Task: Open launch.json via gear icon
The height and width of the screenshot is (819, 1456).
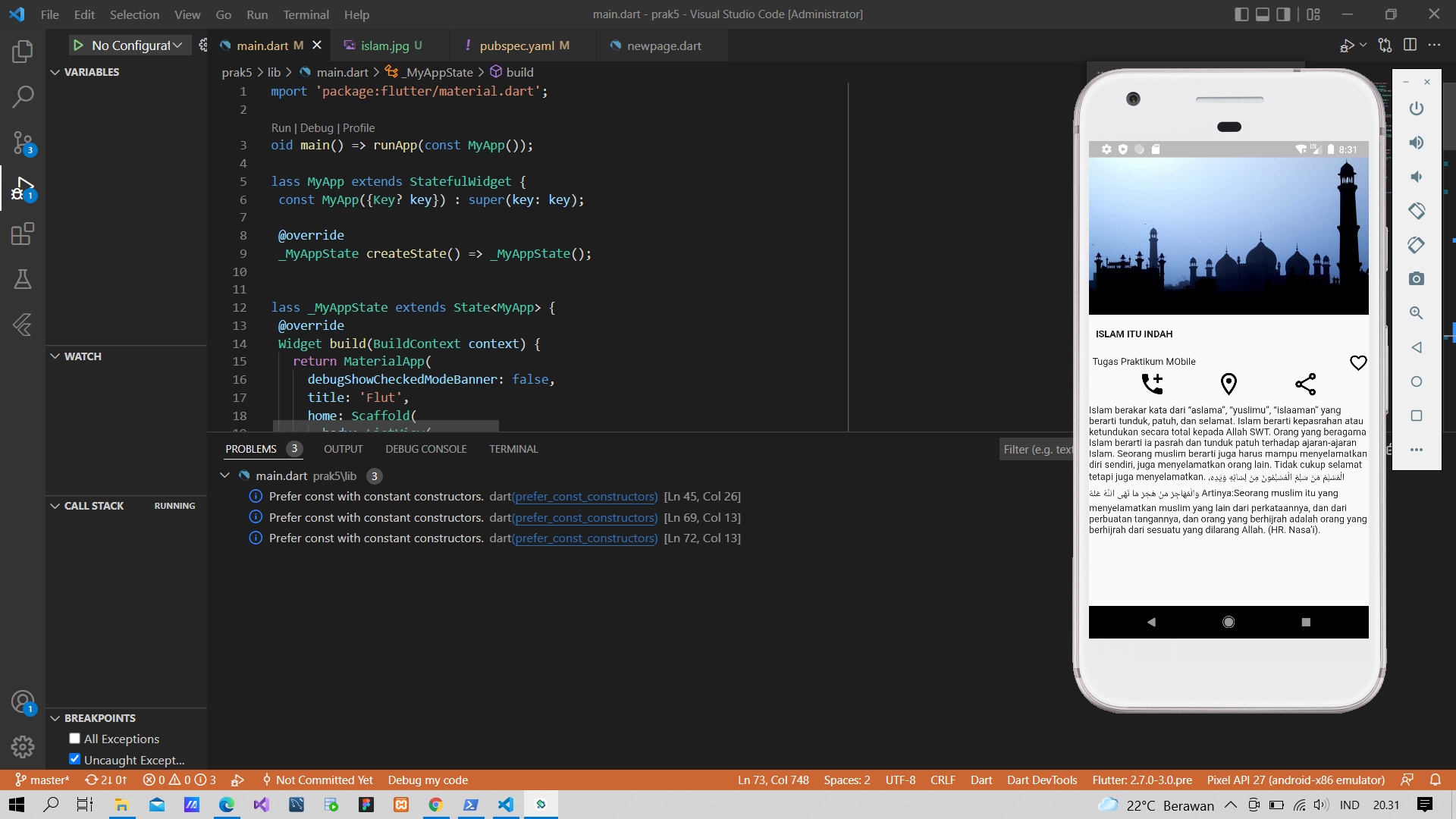Action: coord(202,45)
